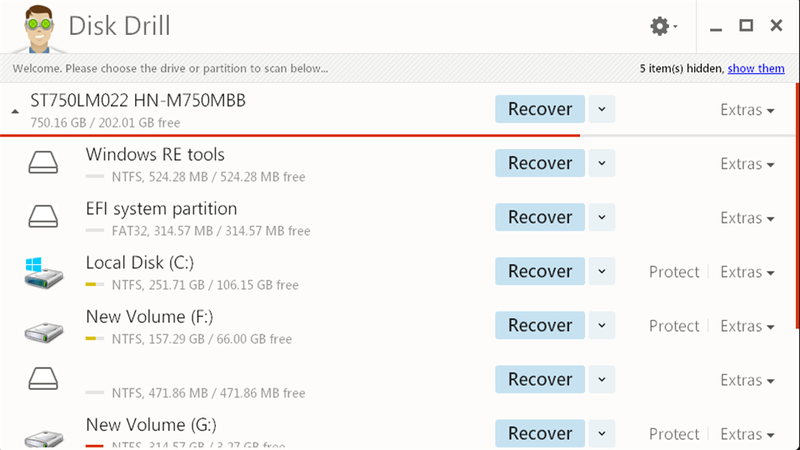Collapse the ST750LM022 drive partition list
This screenshot has width=800, height=450.
coord(14,111)
